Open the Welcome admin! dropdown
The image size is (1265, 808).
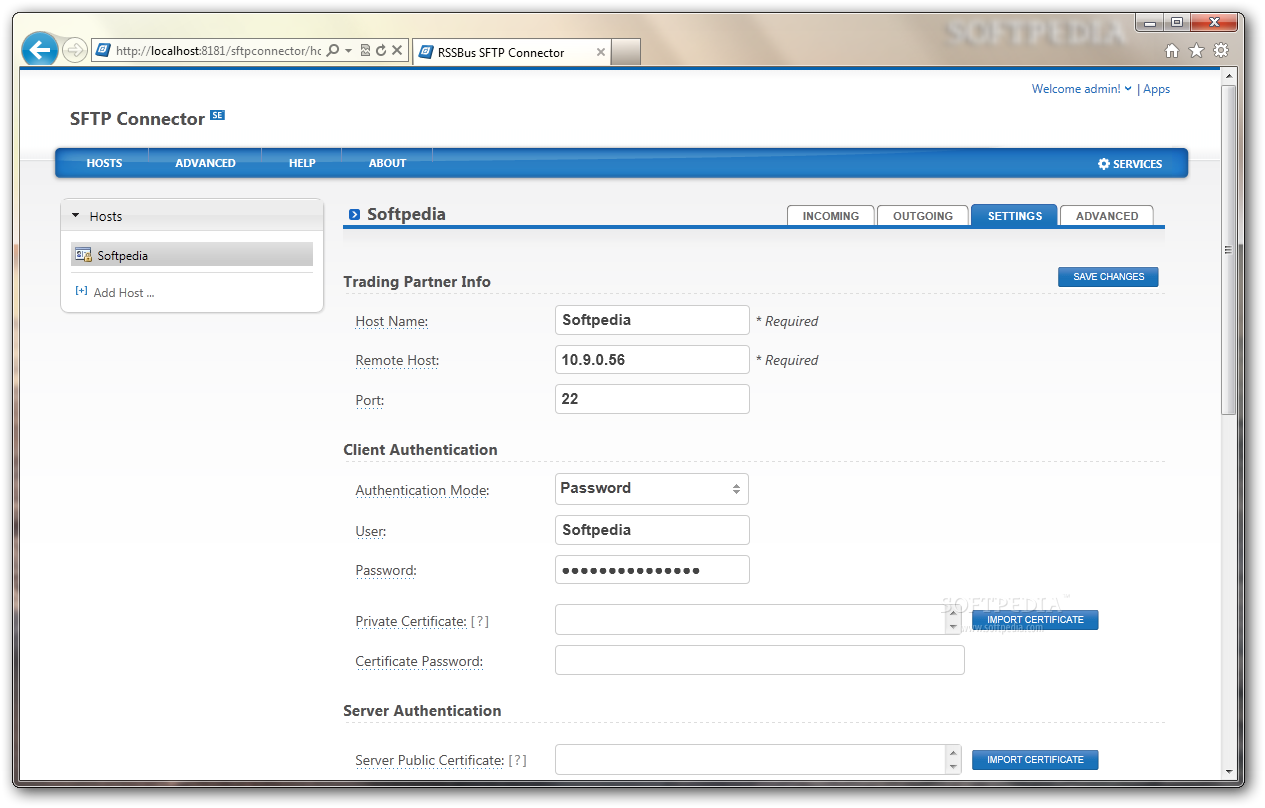point(1082,89)
